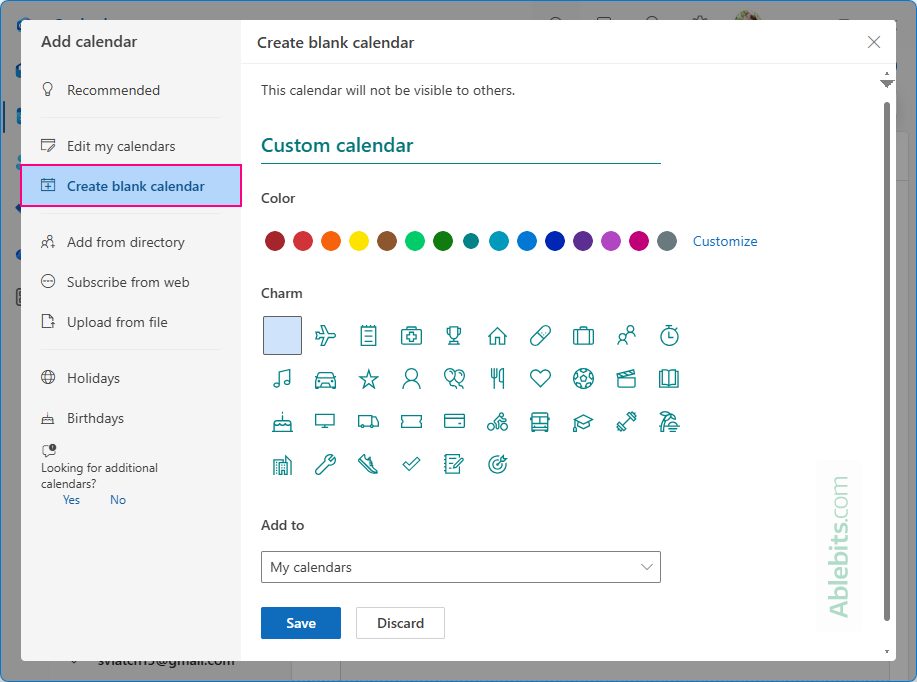The image size is (917, 682).
Task: Pick the dark red color swatch
Action: point(275,241)
